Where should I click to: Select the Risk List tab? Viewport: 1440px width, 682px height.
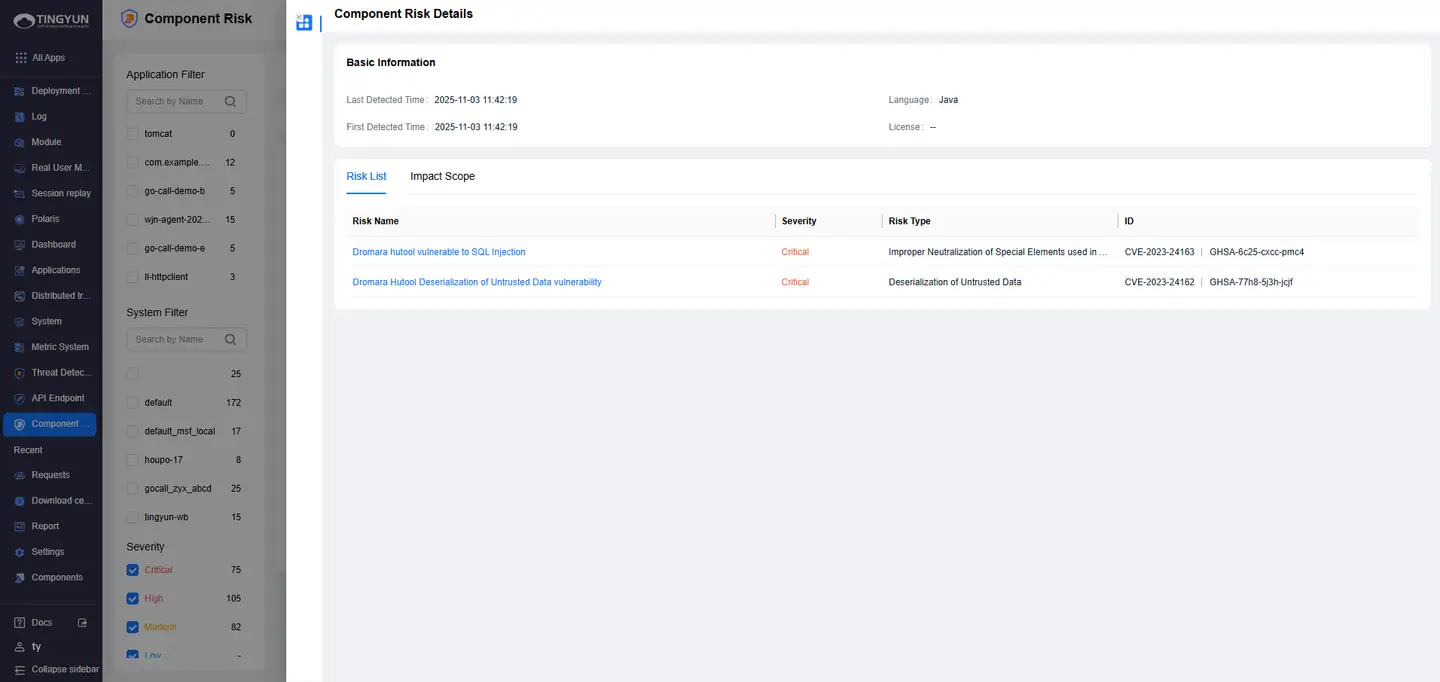point(366,177)
